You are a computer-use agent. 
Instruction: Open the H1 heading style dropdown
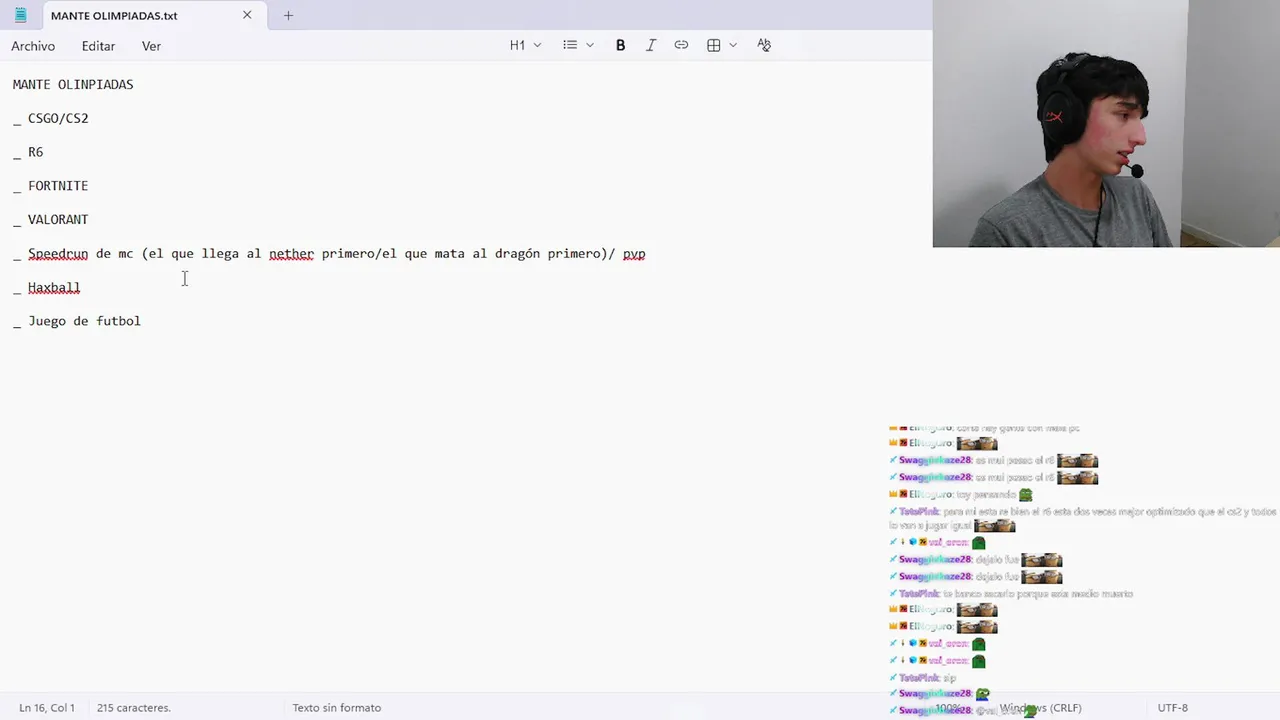pos(525,45)
